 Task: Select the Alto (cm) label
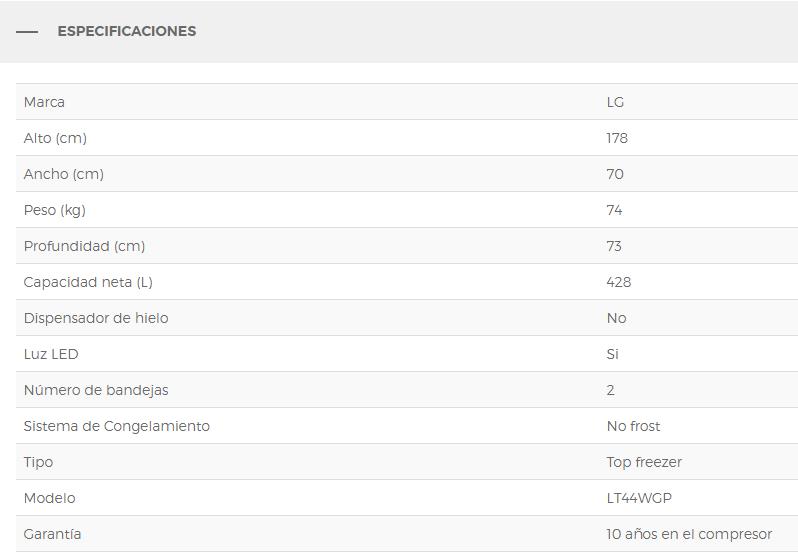[55, 138]
